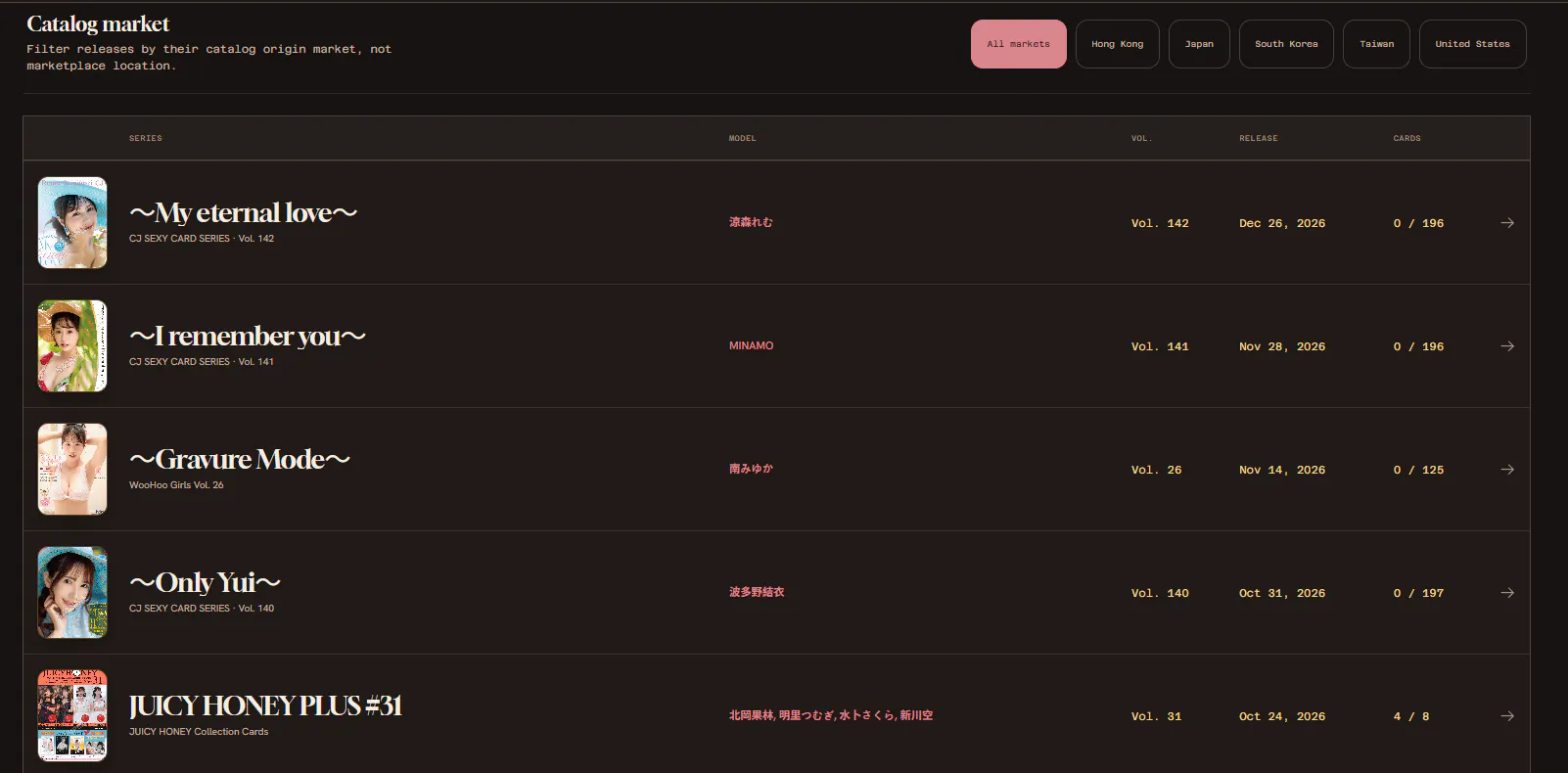Open arrow for My eternal love row
The width and height of the screenshot is (1568, 773).
click(1507, 223)
